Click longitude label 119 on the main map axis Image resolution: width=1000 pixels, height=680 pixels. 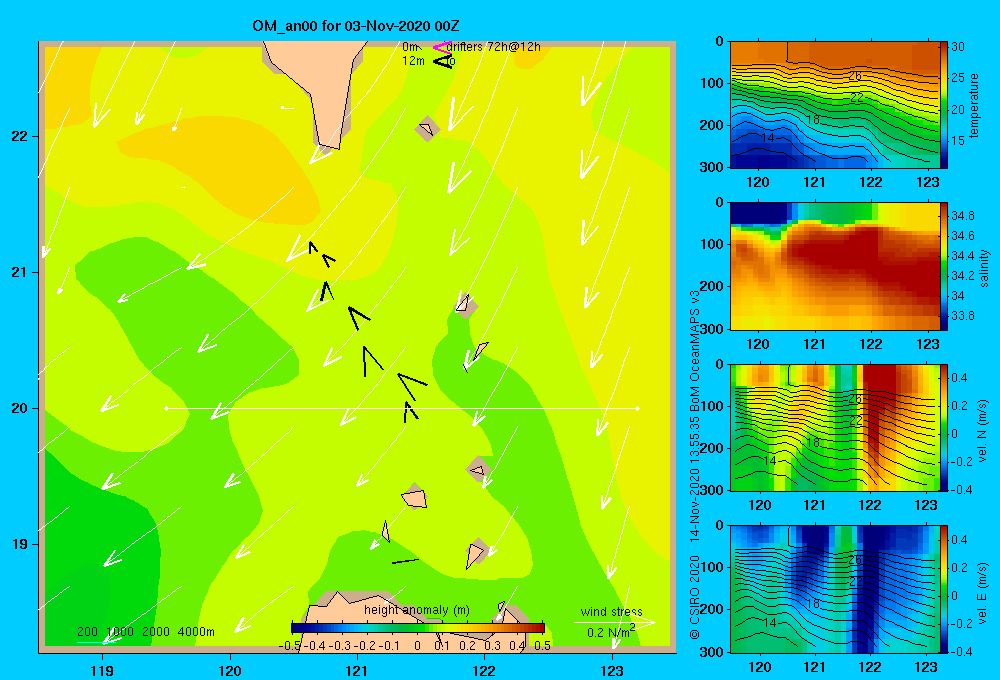(102, 670)
